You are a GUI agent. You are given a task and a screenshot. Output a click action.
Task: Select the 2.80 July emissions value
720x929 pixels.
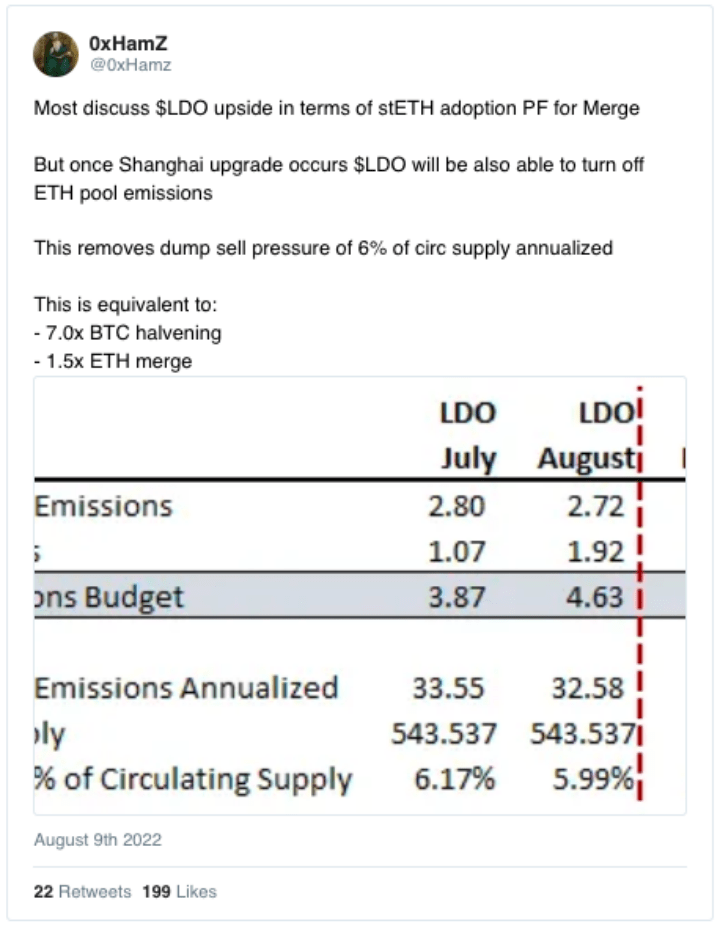(456, 506)
